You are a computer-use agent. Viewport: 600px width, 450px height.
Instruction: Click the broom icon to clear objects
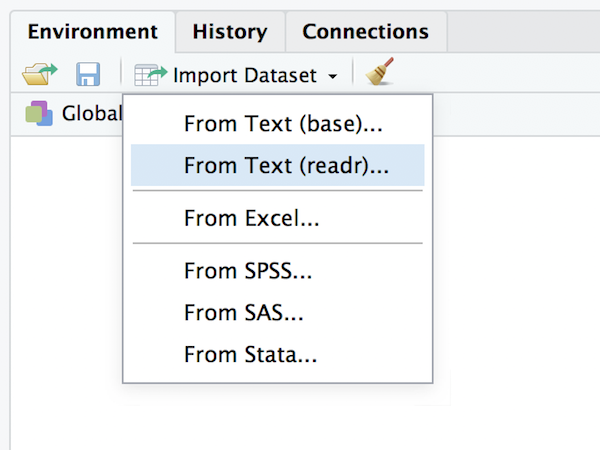pyautogui.click(x=380, y=72)
